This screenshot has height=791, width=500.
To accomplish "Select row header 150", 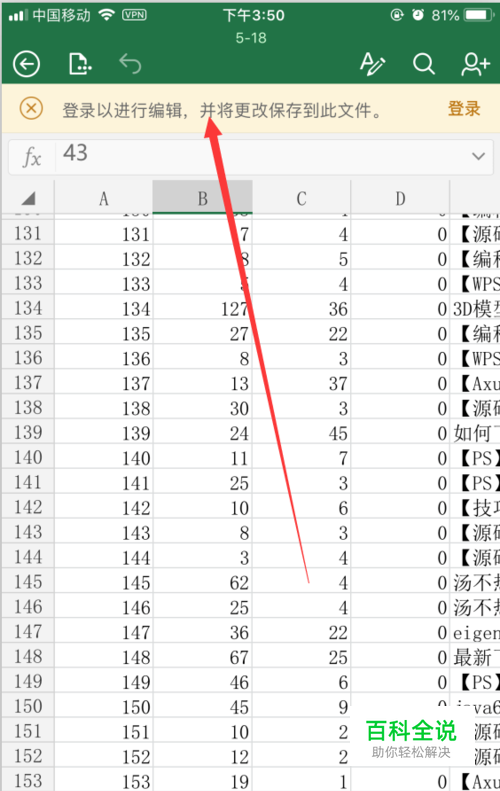I will 28,706.
